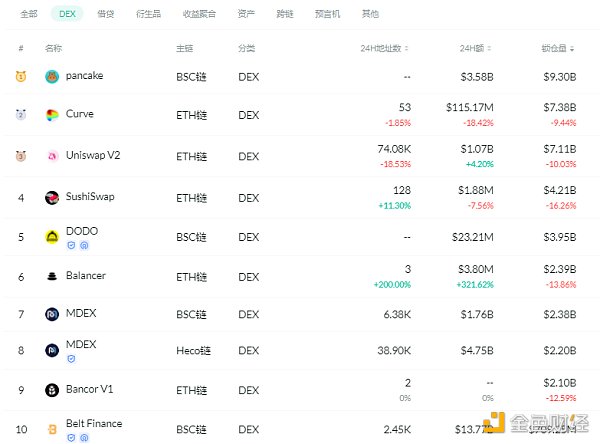The width and height of the screenshot is (600, 444).
Task: Switch to the 借贷 tab
Action: [106, 14]
